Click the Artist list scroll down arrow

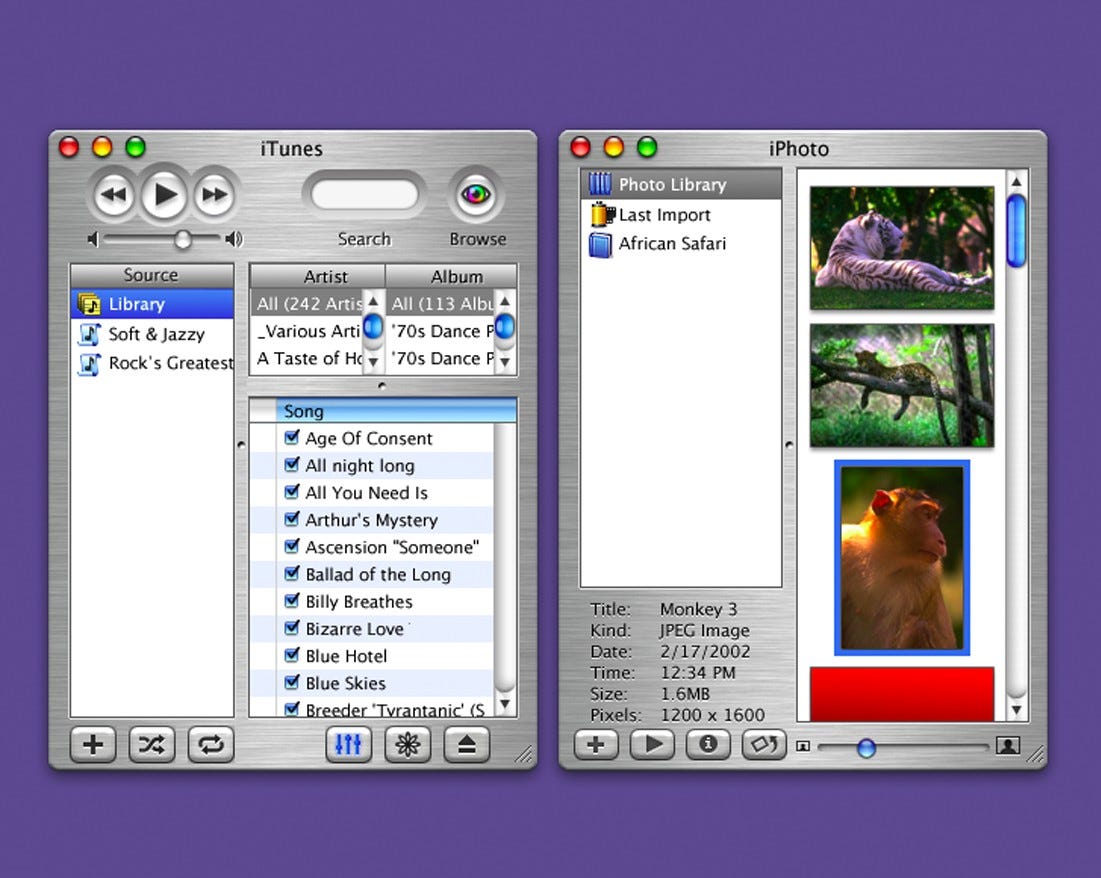[374, 362]
